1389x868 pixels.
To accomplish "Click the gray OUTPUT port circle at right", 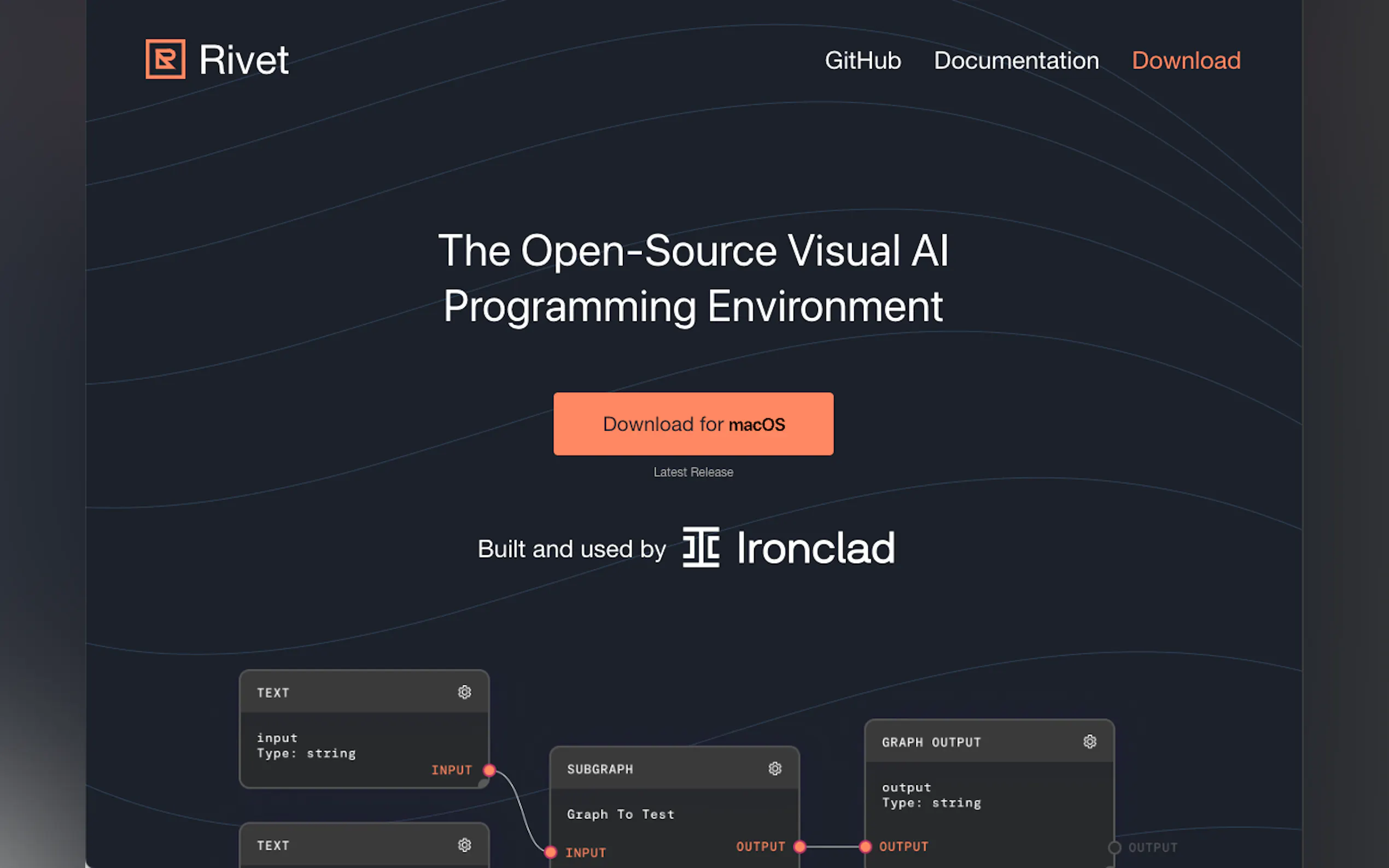I will 1114,847.
